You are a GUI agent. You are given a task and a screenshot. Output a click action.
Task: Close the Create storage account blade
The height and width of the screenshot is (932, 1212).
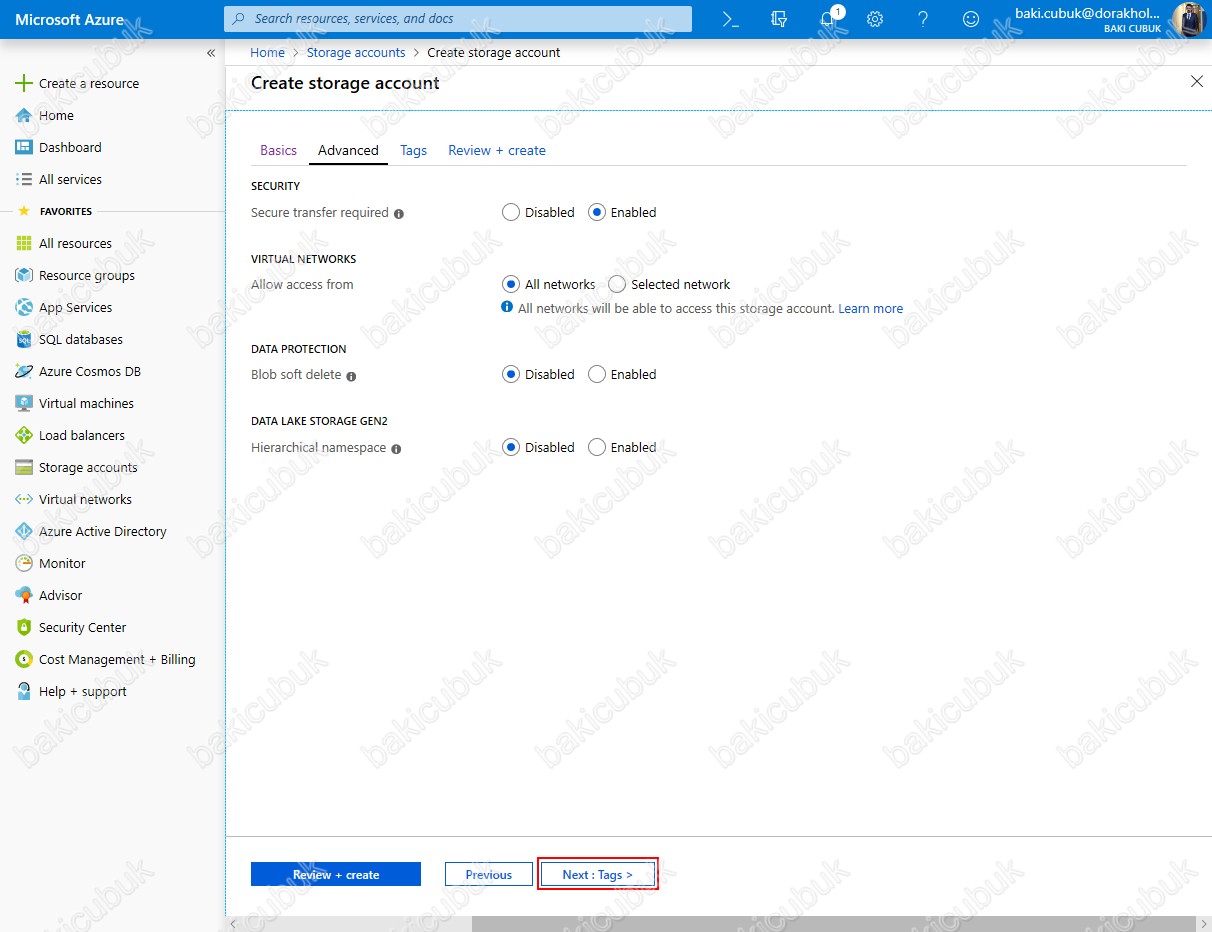point(1197,81)
